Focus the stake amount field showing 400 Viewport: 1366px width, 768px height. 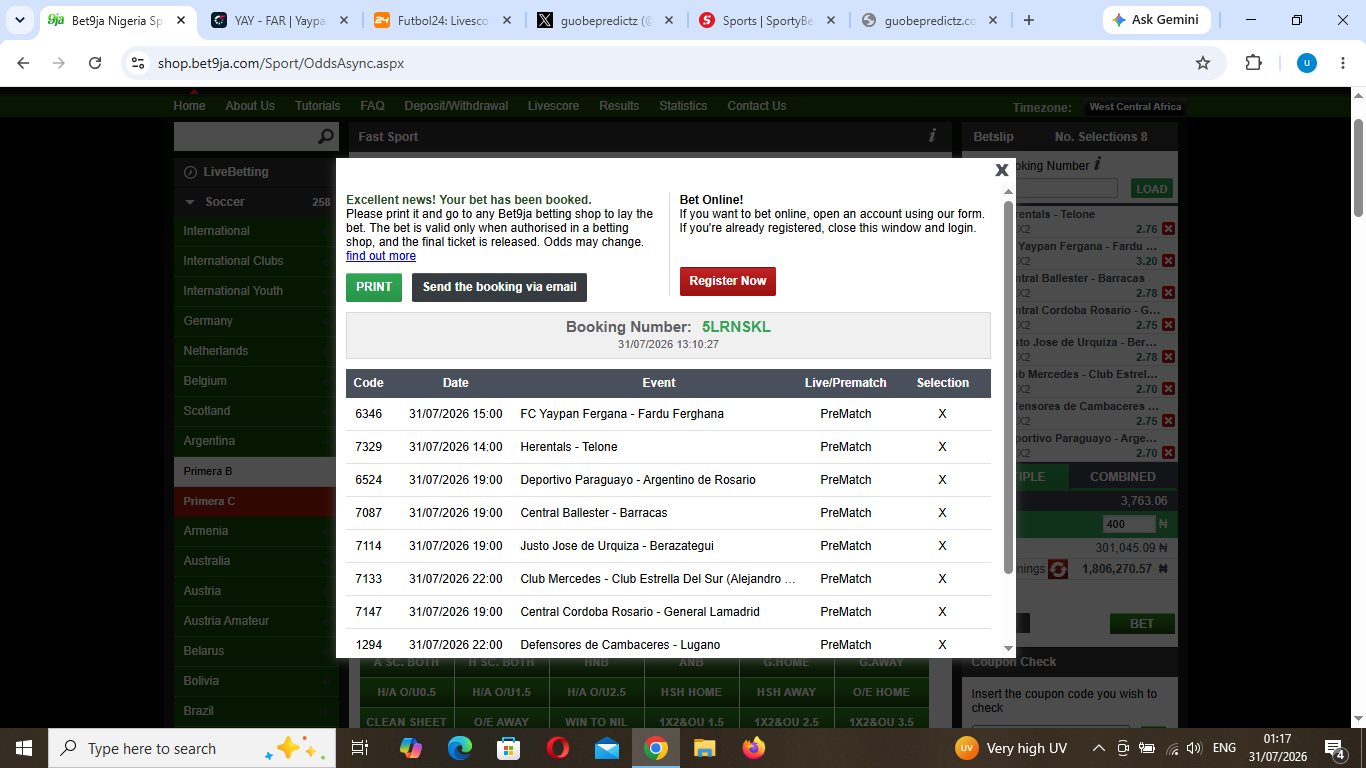point(1129,524)
